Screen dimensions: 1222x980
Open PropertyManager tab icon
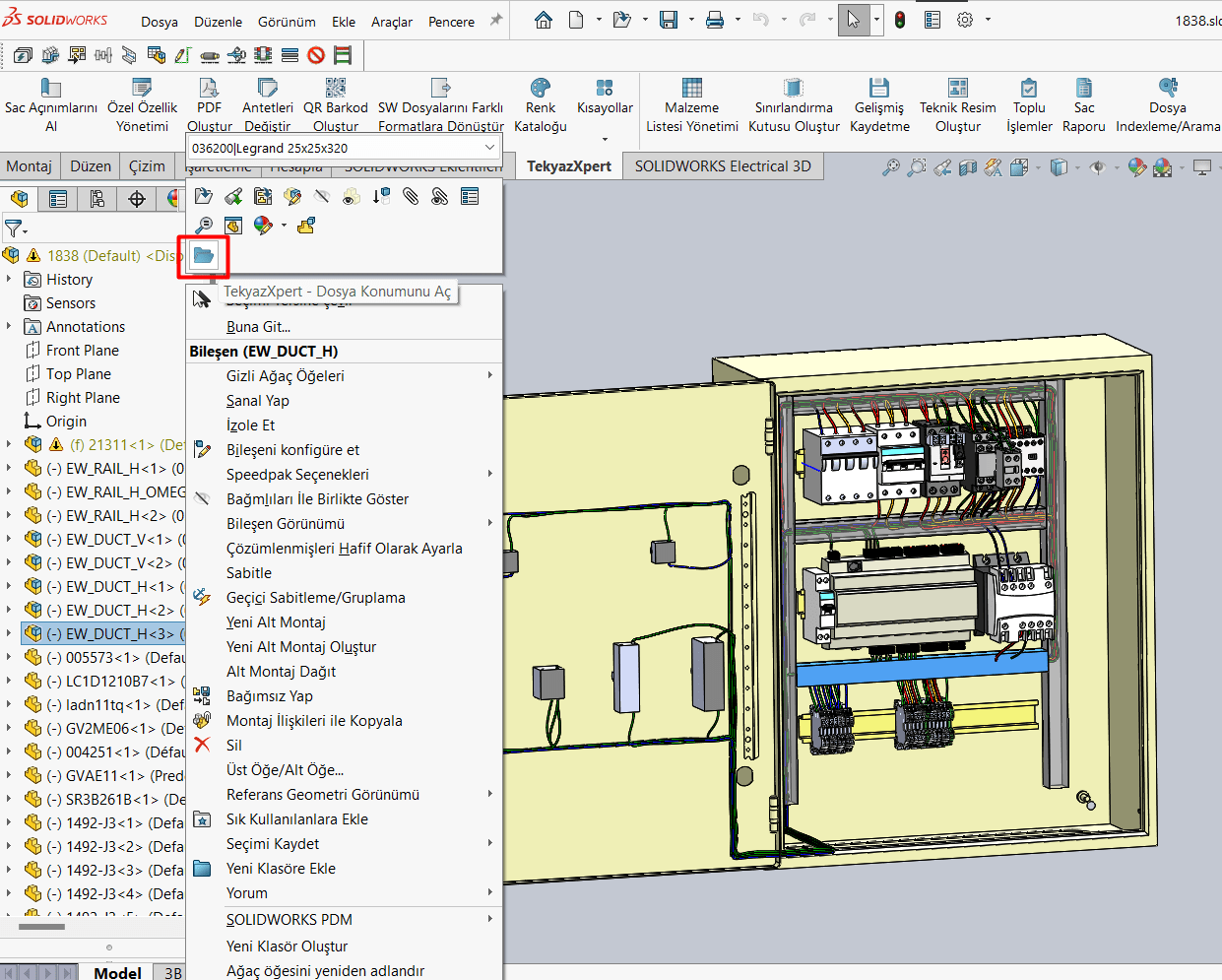pyautogui.click(x=58, y=199)
